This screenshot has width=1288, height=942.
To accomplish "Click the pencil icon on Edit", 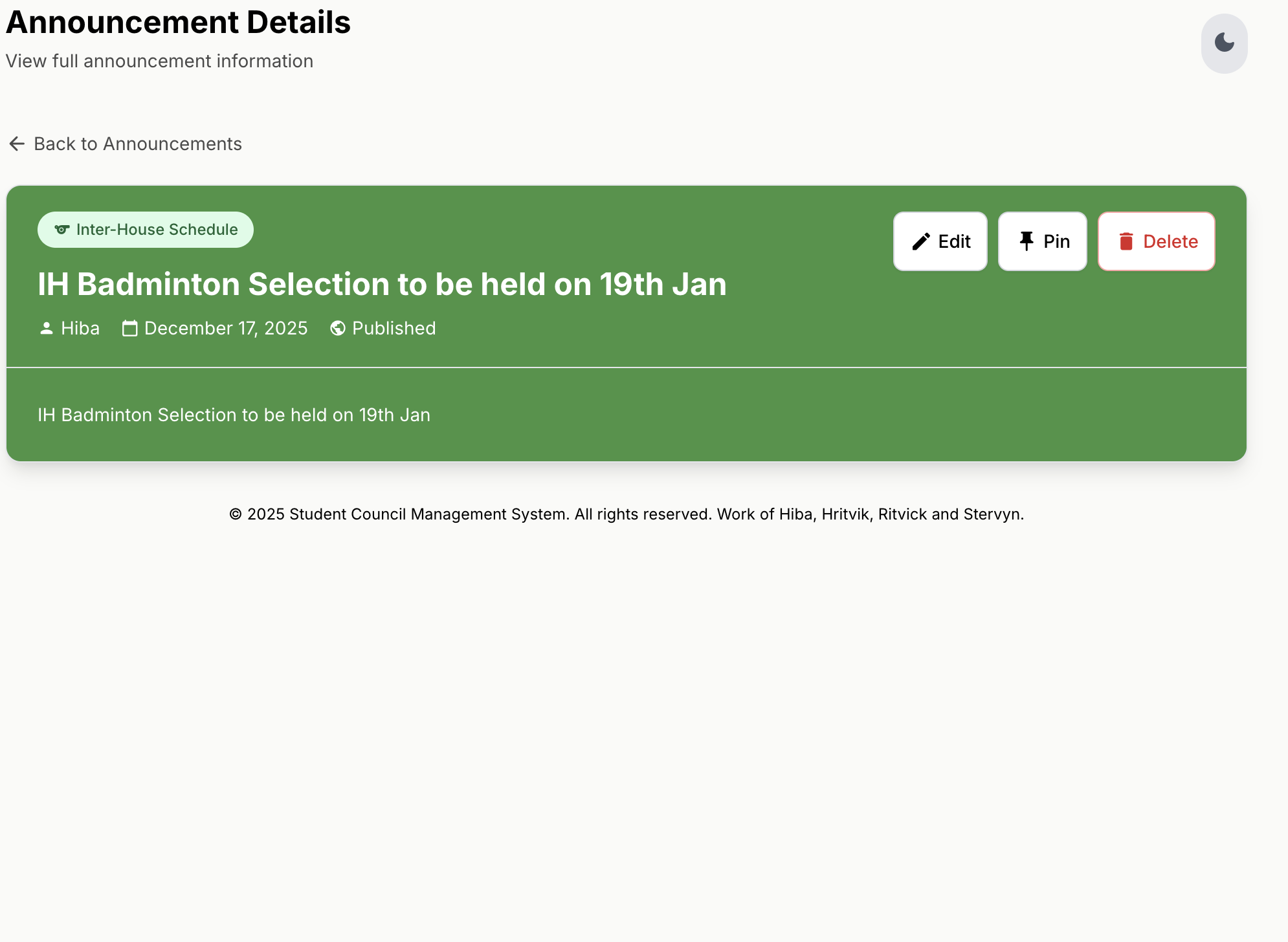I will [x=921, y=242].
